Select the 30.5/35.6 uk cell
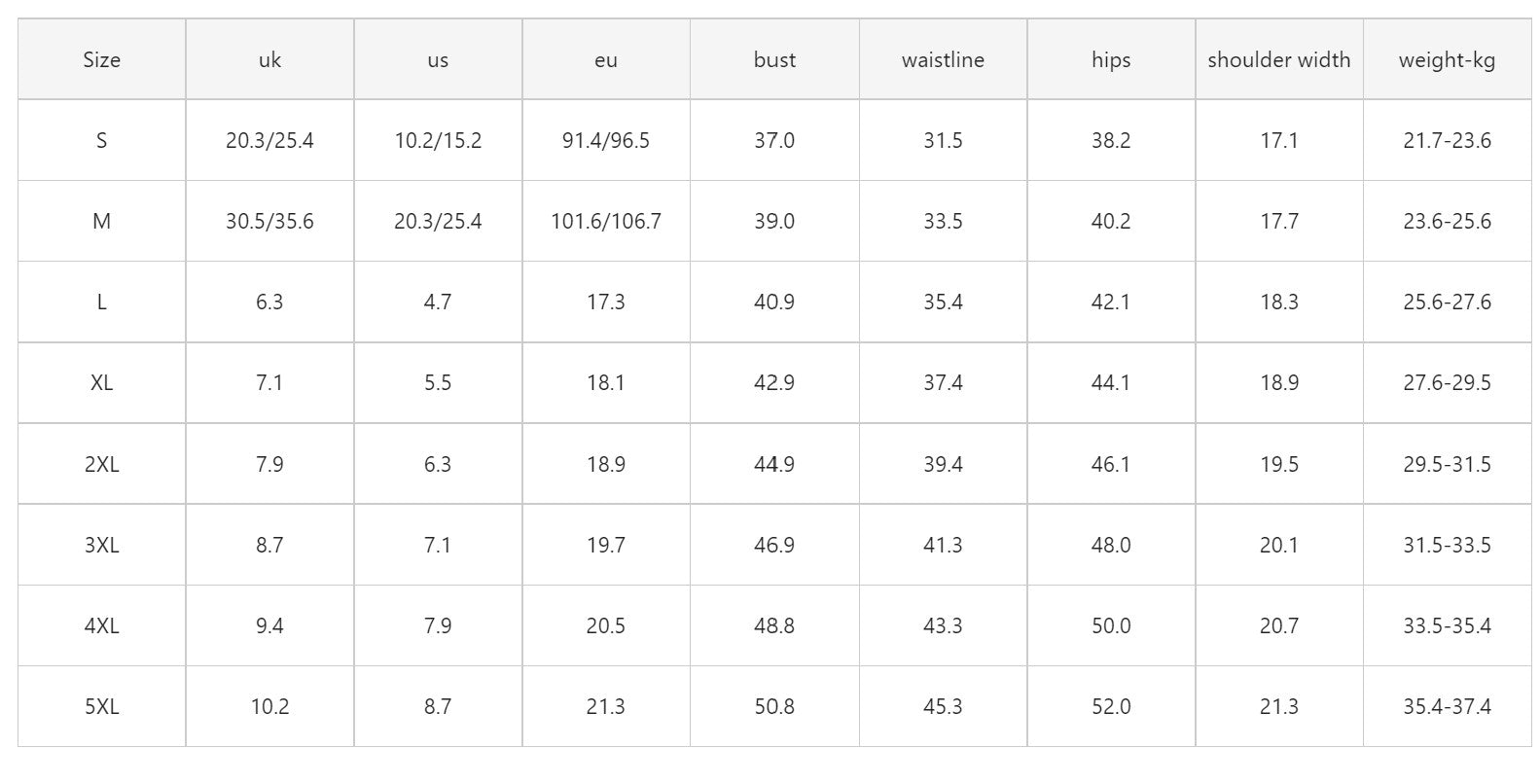This screenshot has width=1540, height=784. pyautogui.click(x=269, y=222)
